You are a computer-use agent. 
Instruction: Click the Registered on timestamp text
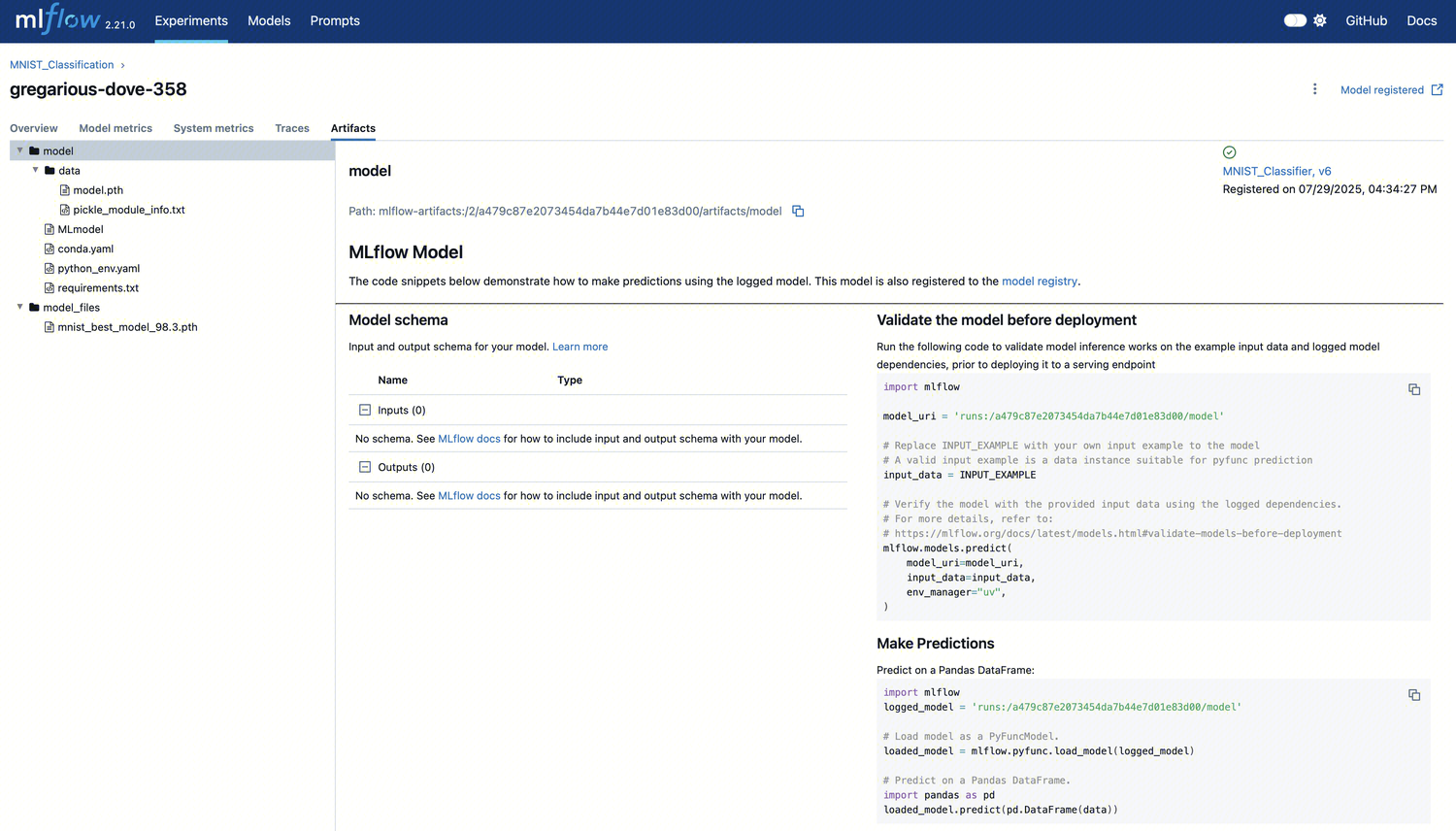pyautogui.click(x=1330, y=189)
